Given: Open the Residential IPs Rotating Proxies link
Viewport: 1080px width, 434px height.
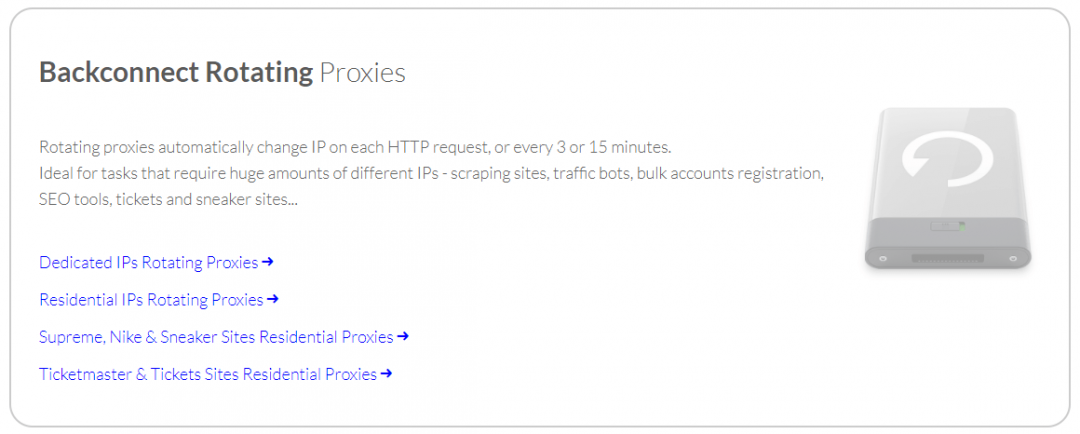Looking at the screenshot, I should click(x=151, y=300).
